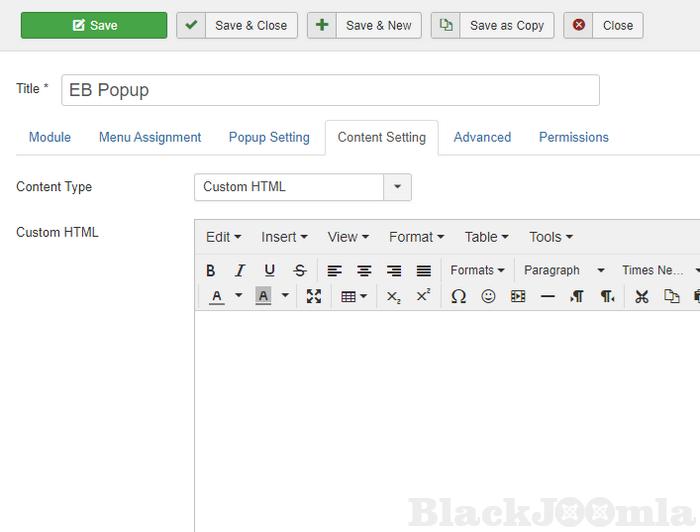Open the Formats dropdown
Image resolution: width=700 pixels, height=532 pixels.
point(477,270)
